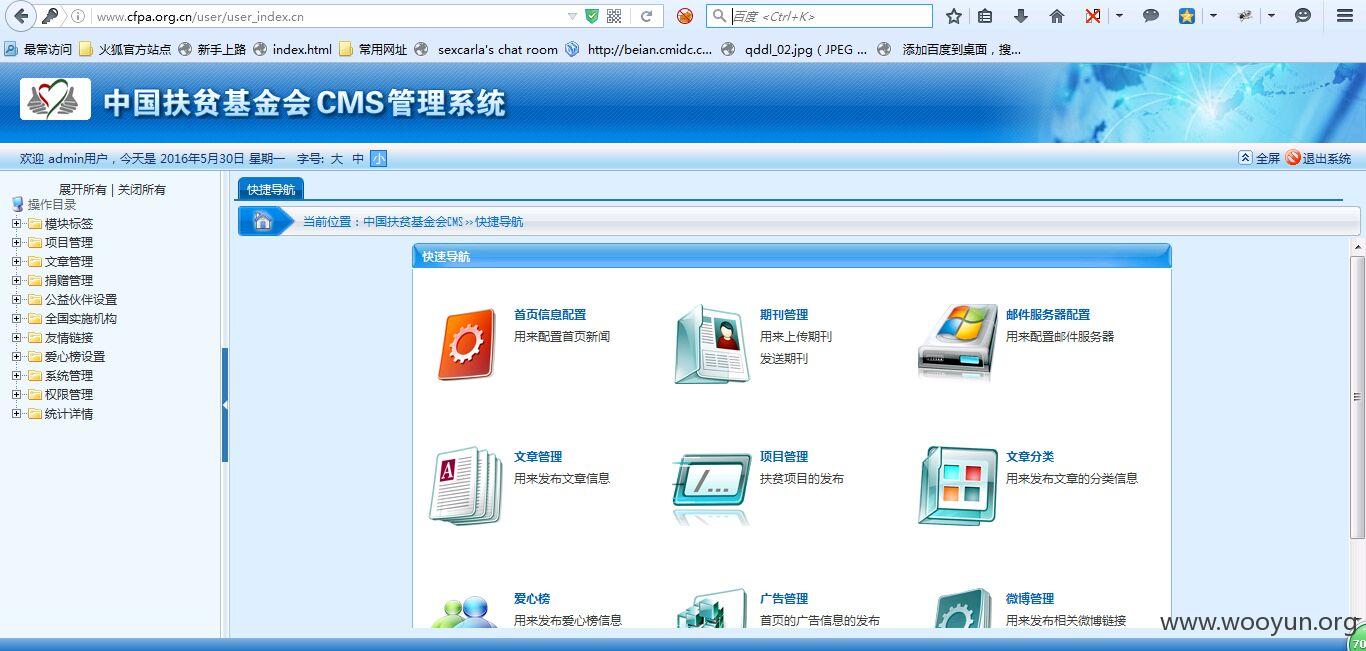
Task: Expand the 友情链接 tree node
Action: tap(17, 338)
